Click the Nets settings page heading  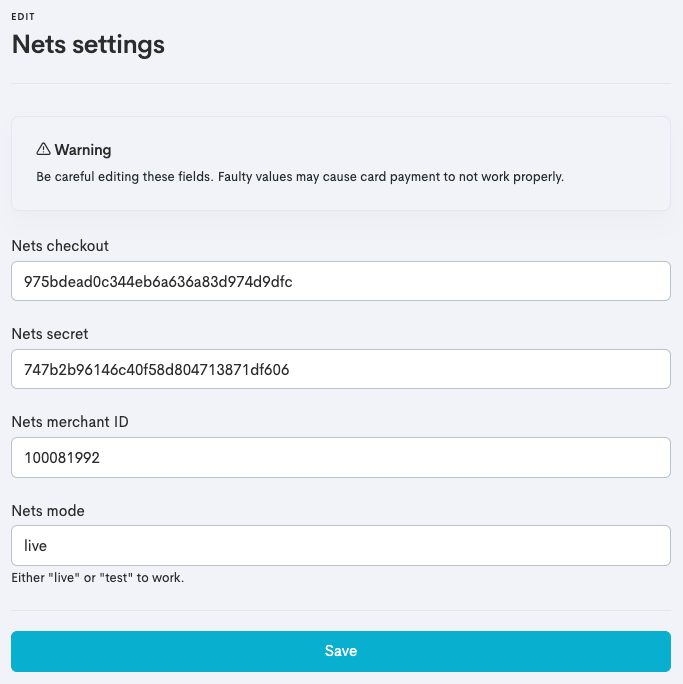point(88,44)
